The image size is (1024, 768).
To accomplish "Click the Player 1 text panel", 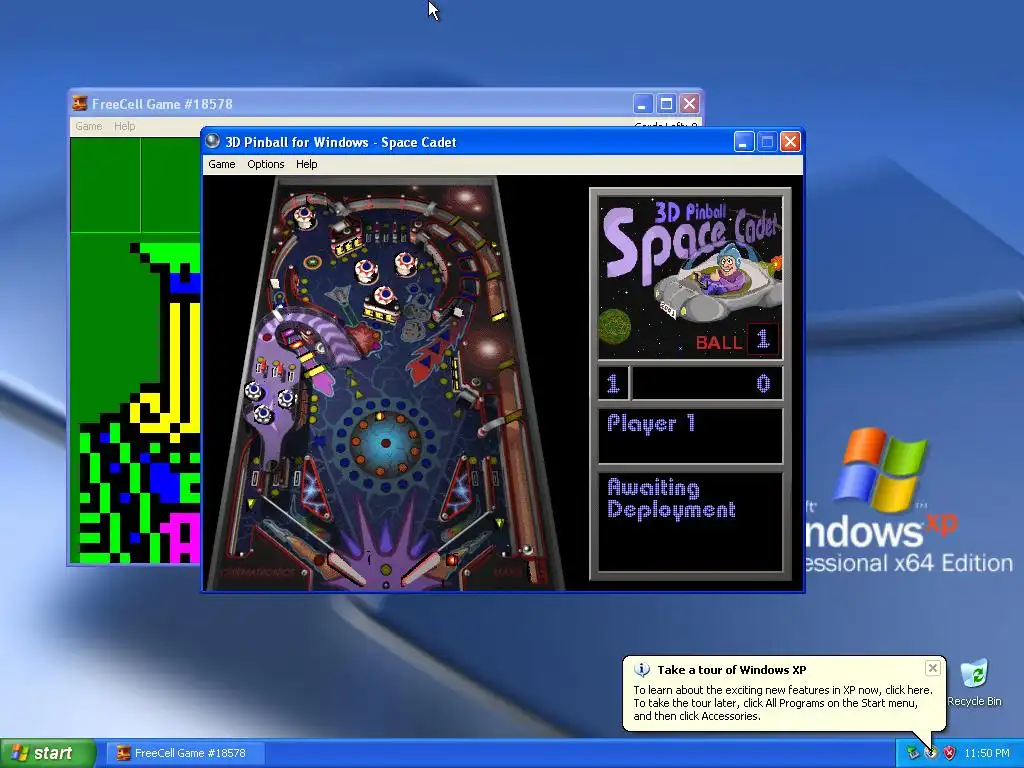I will pyautogui.click(x=690, y=436).
